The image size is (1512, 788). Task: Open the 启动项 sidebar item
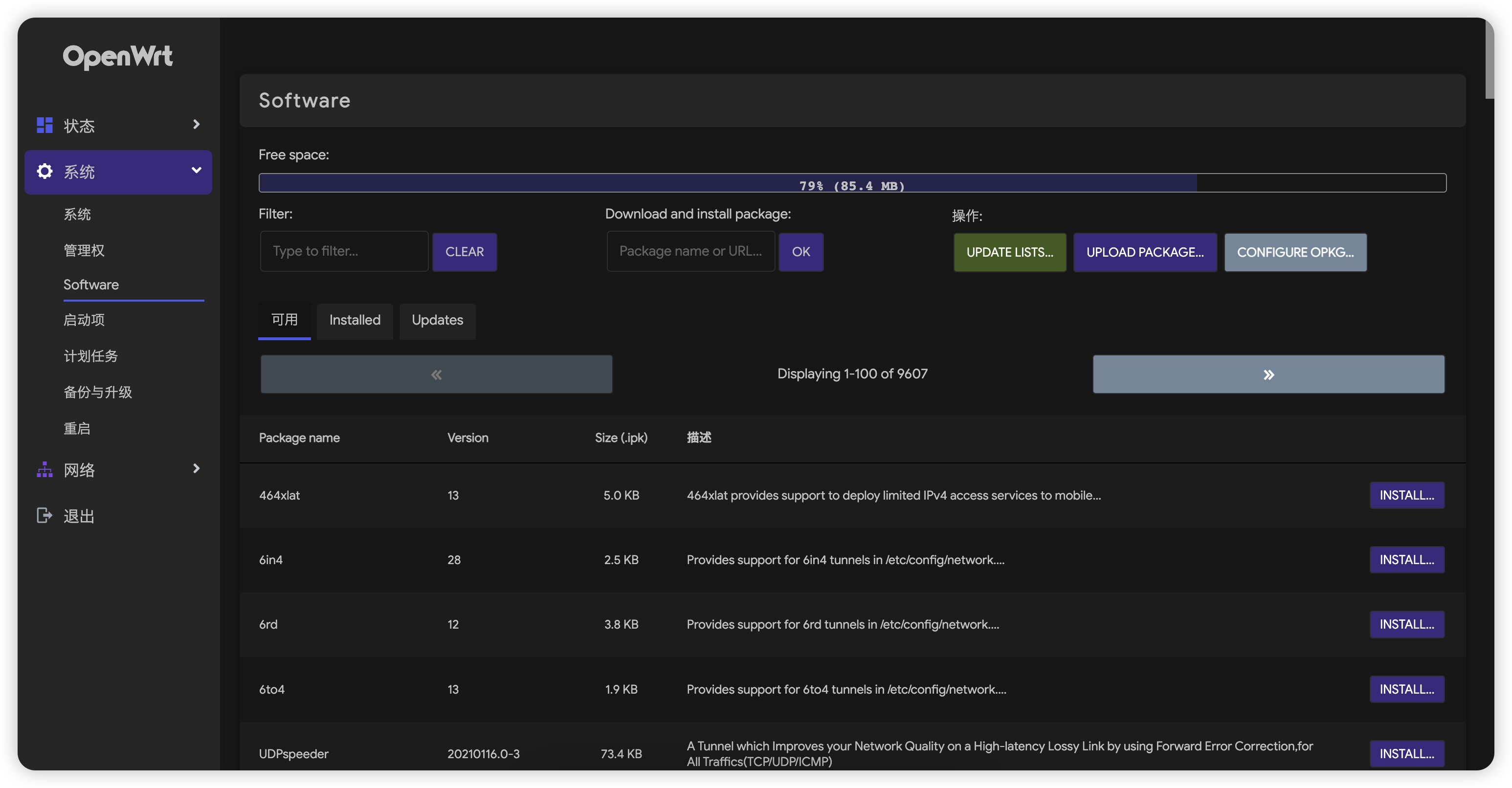(x=84, y=320)
